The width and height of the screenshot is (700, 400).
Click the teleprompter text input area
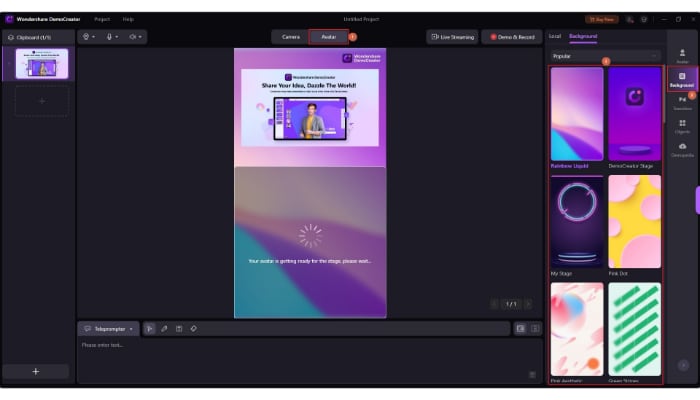pos(310,360)
